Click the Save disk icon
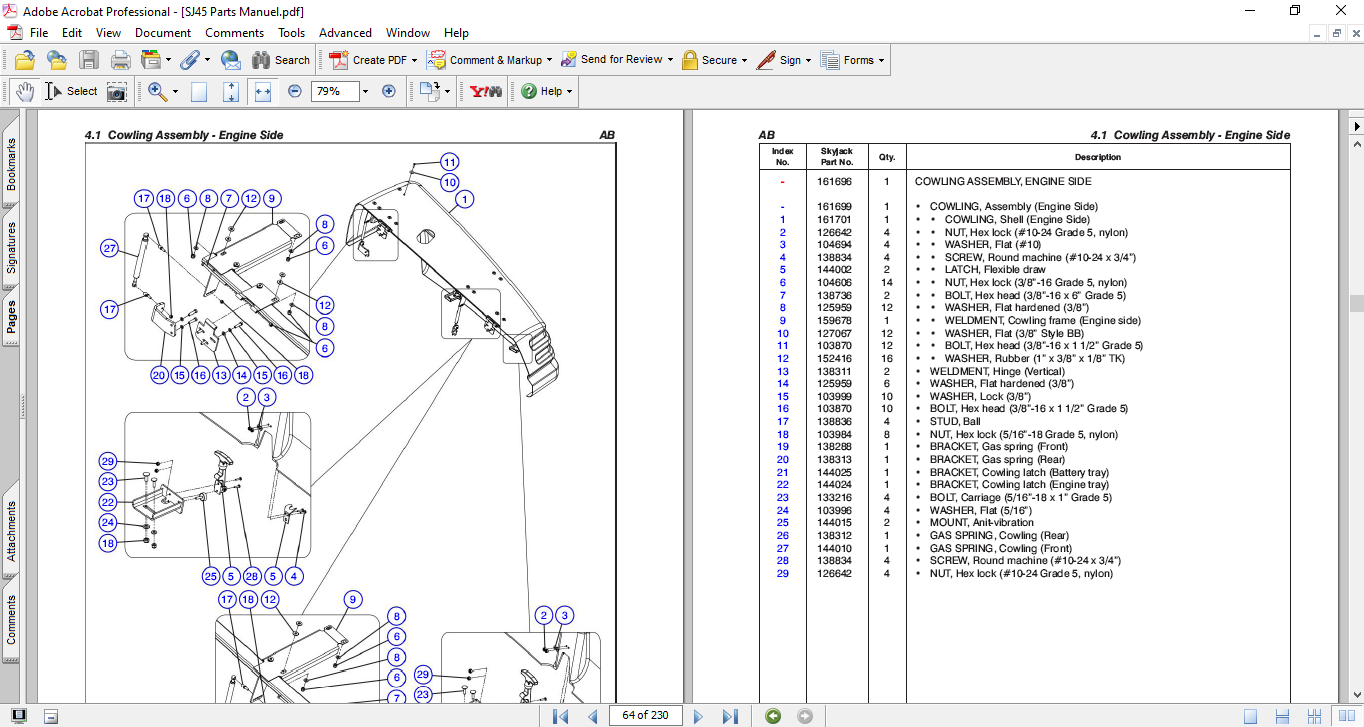Image resolution: width=1364 pixels, height=727 pixels. tap(89, 60)
